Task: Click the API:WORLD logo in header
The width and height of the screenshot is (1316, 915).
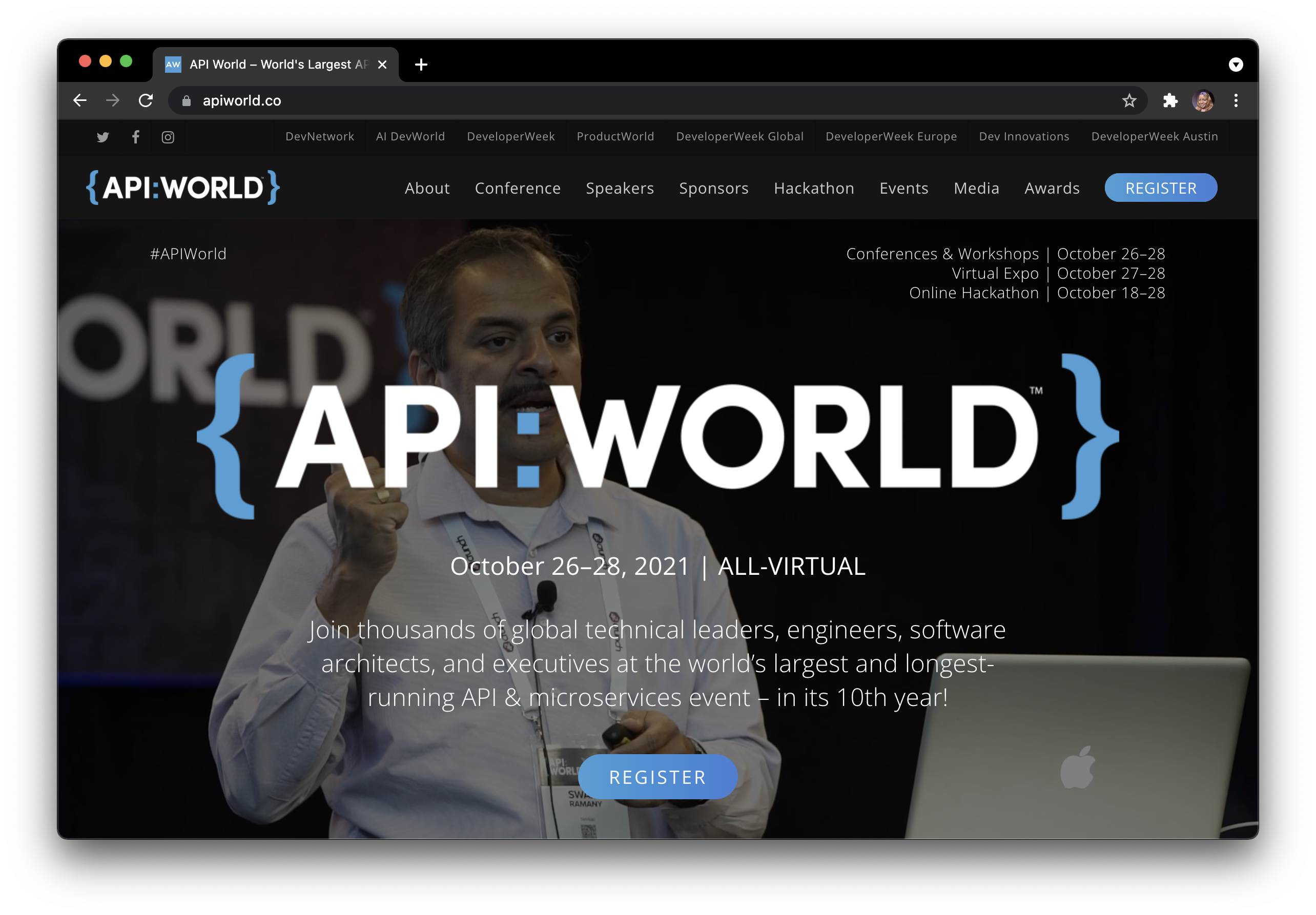Action: pyautogui.click(x=183, y=188)
